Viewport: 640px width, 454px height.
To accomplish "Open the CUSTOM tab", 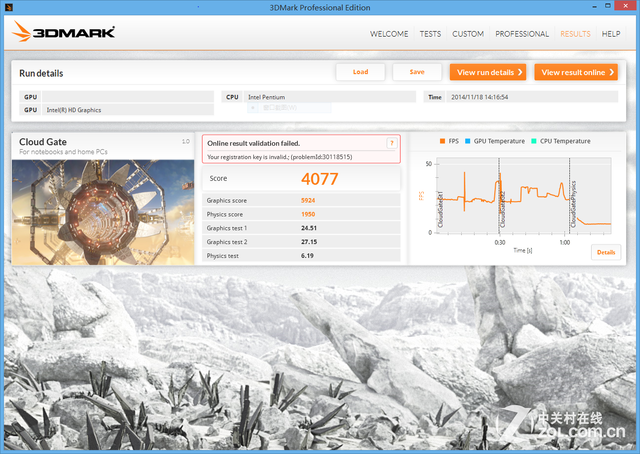I will pos(468,34).
